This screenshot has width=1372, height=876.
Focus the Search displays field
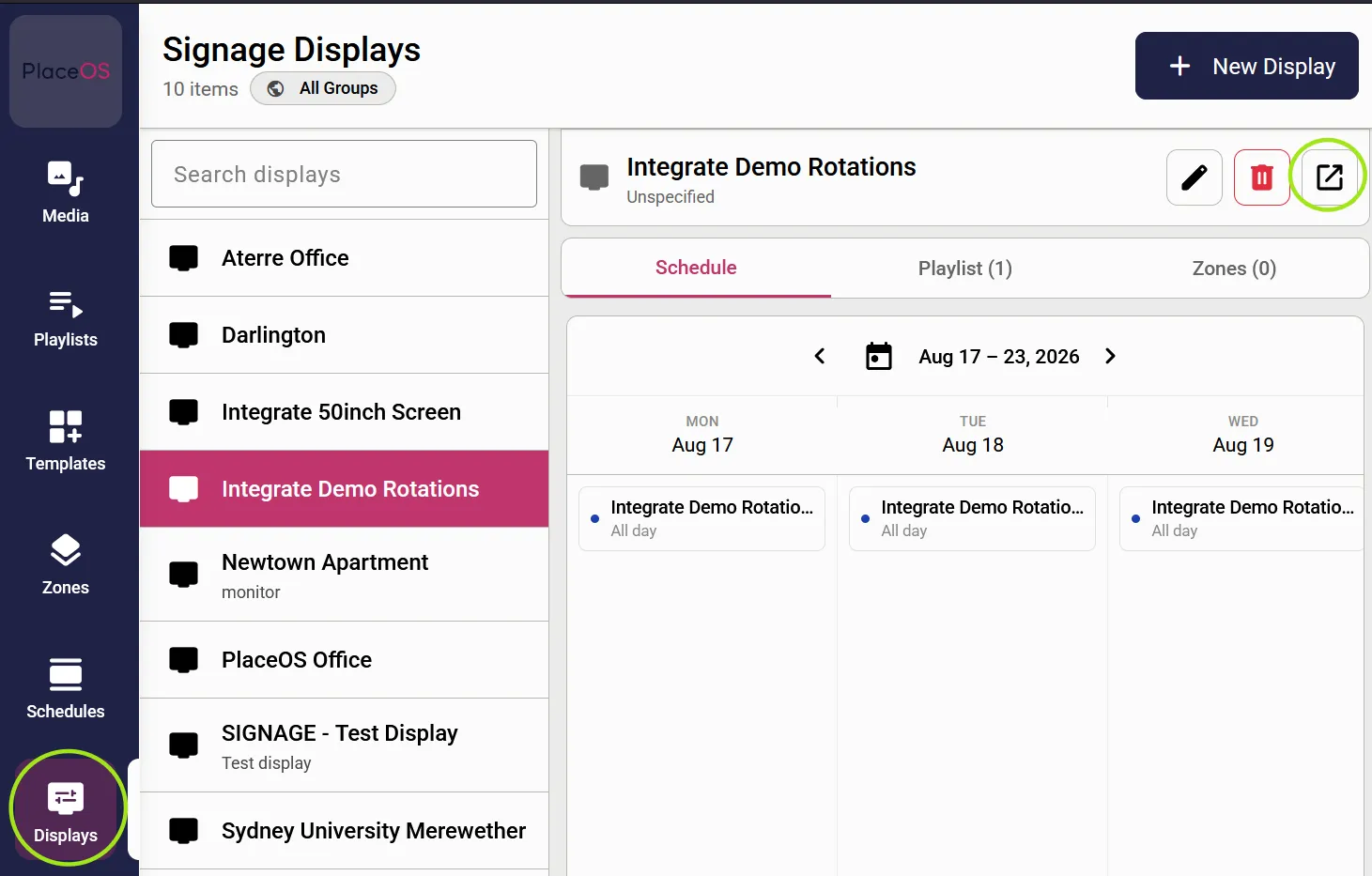click(344, 174)
